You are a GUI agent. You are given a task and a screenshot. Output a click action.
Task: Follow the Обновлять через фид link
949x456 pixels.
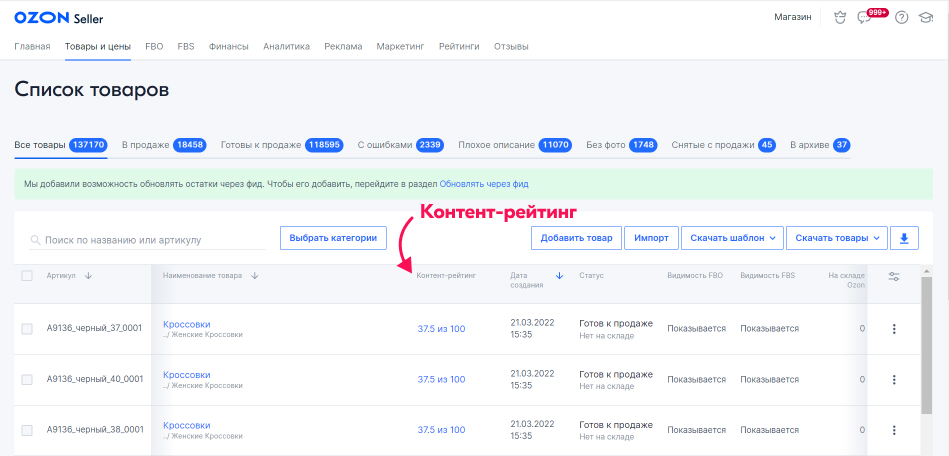tap(484, 184)
